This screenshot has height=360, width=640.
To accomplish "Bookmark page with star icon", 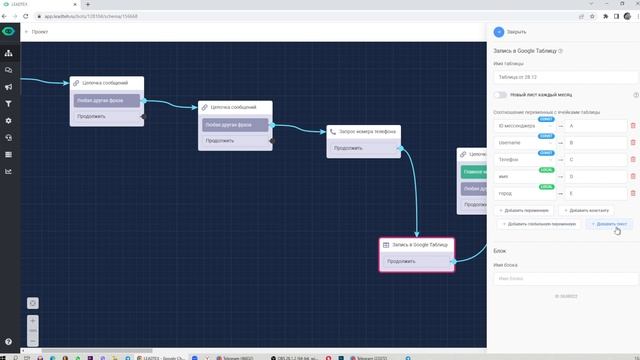I will tap(592, 16).
